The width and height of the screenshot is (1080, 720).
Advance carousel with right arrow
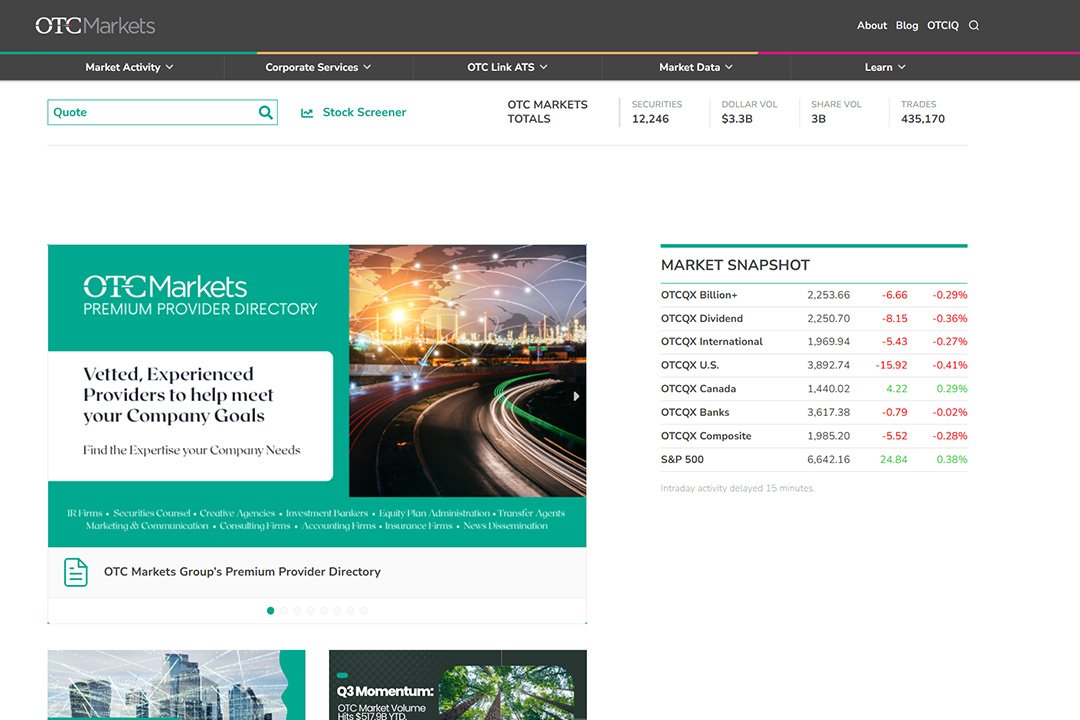(575, 396)
